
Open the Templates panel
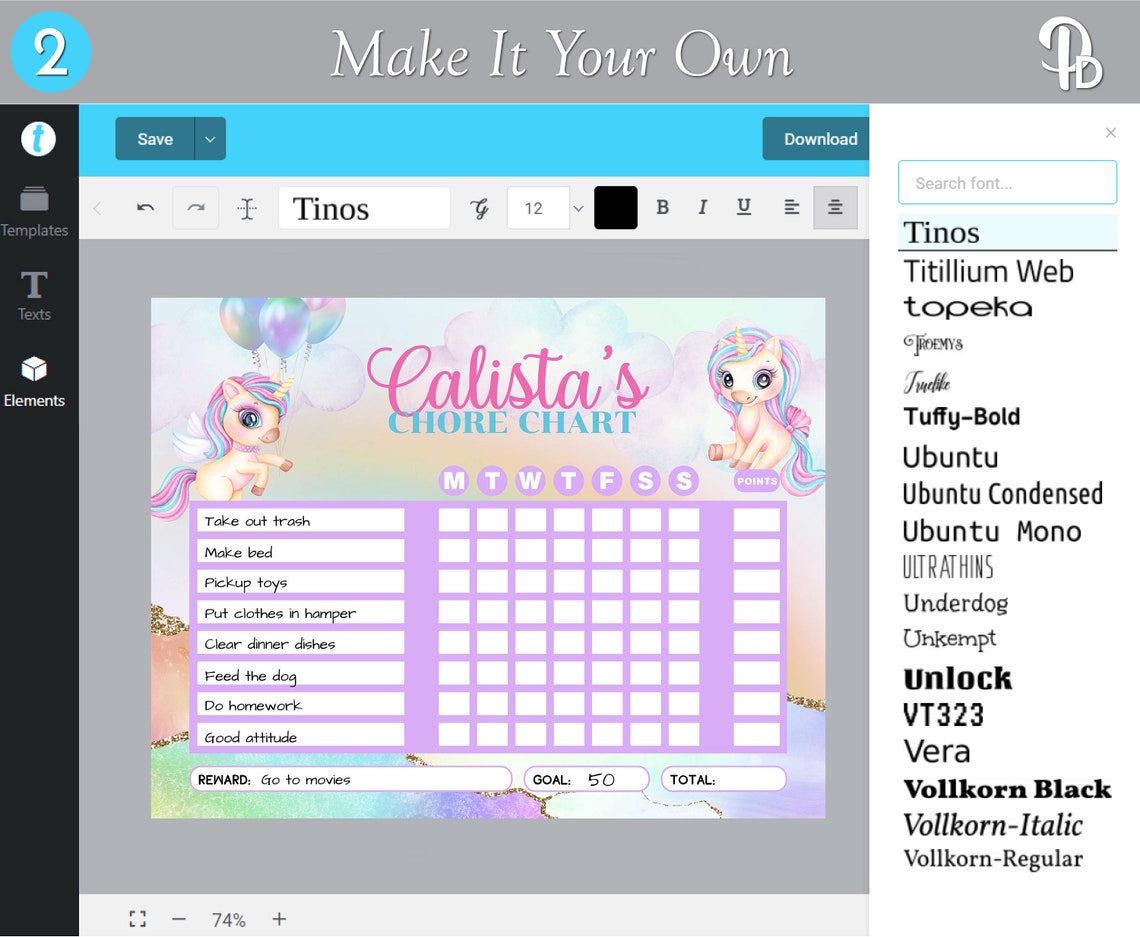[35, 207]
